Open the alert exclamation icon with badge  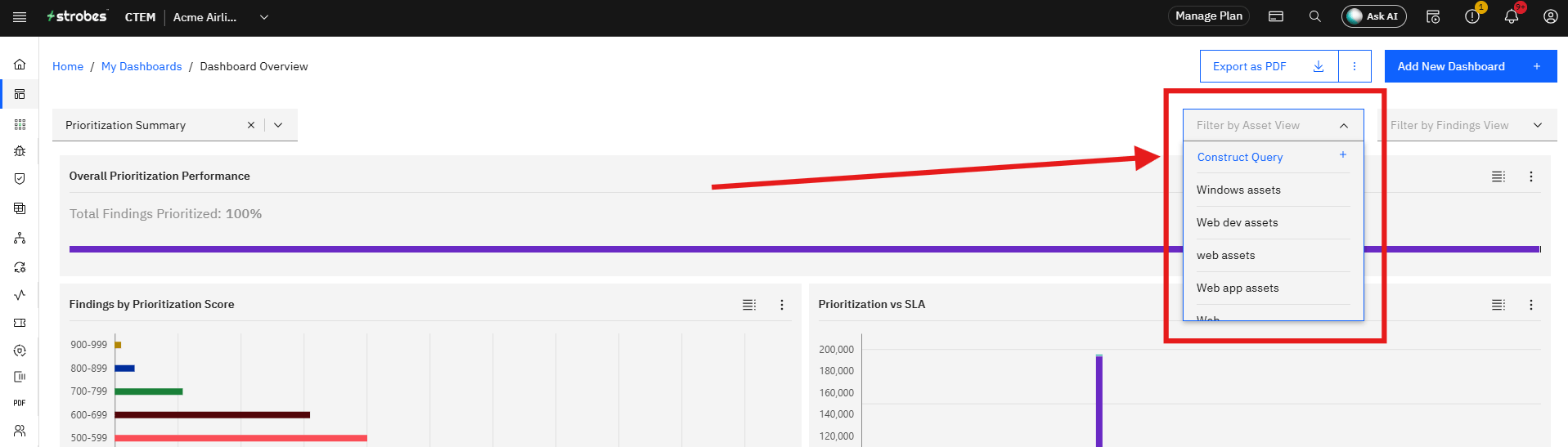1472,16
